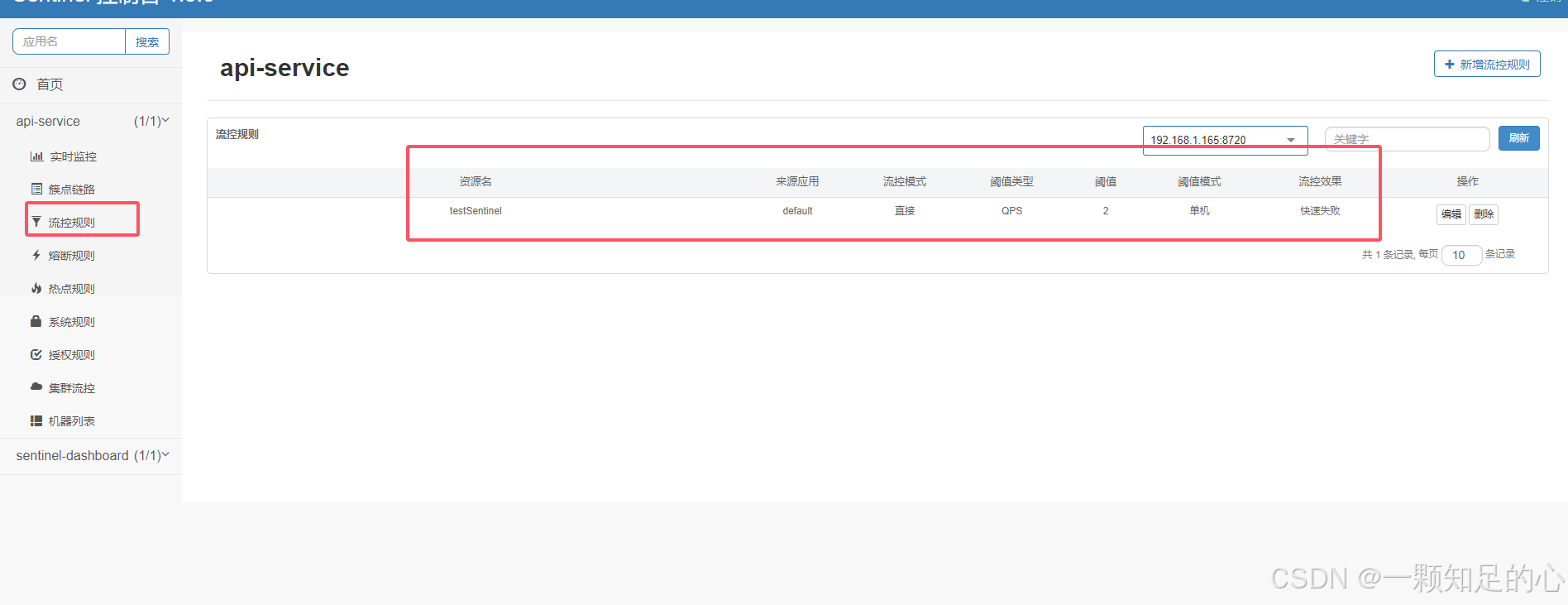The height and width of the screenshot is (605, 1568).
Task: Click the default source app cell
Action: [797, 211]
